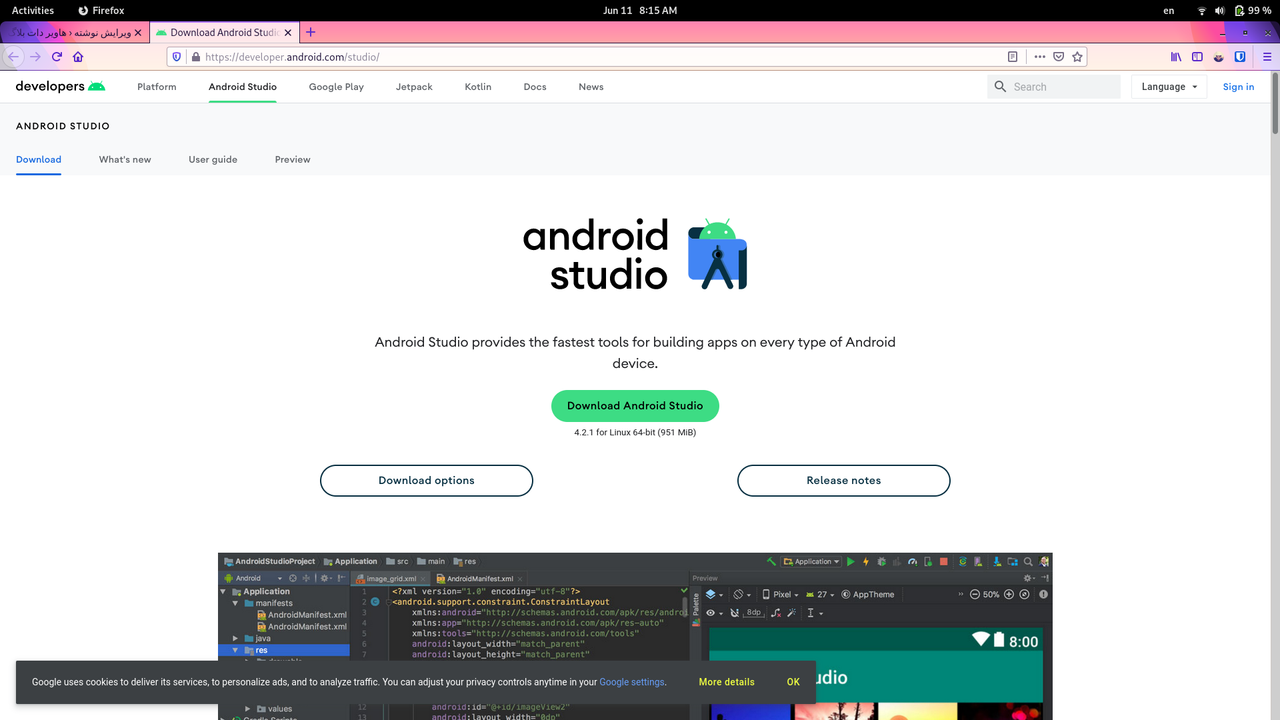Open the Jetpack nav item
1280x720 pixels.
(x=414, y=87)
